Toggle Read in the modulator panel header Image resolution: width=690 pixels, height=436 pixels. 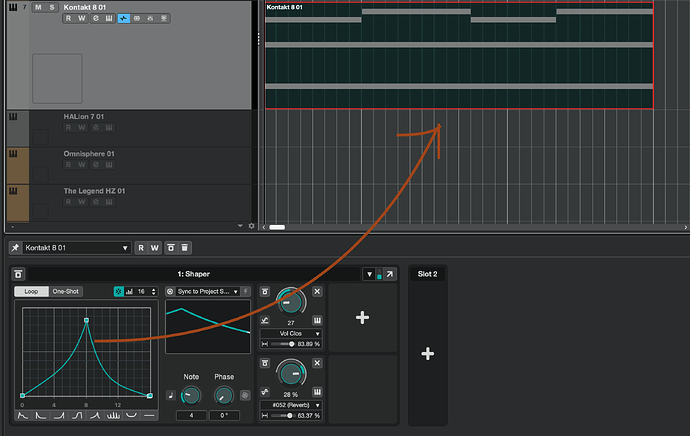coord(141,248)
